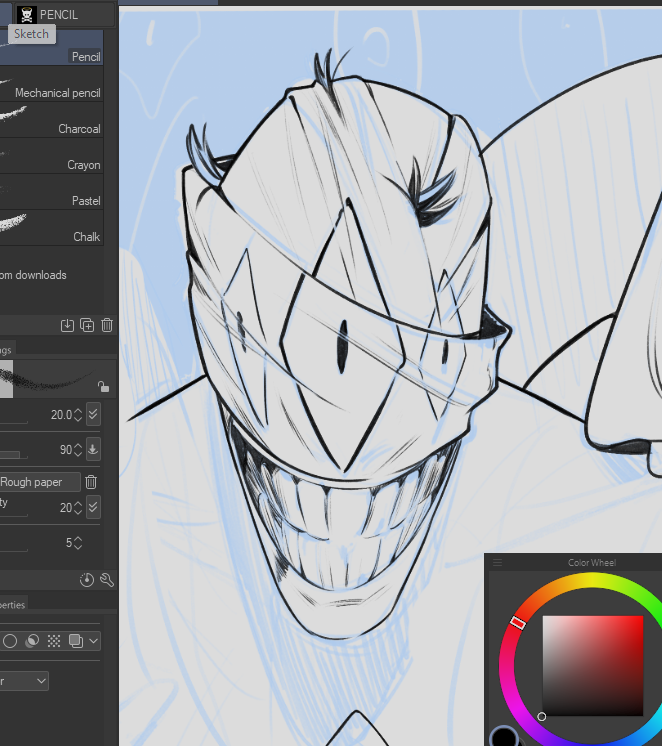Click the import sub tool icon

pos(67,325)
